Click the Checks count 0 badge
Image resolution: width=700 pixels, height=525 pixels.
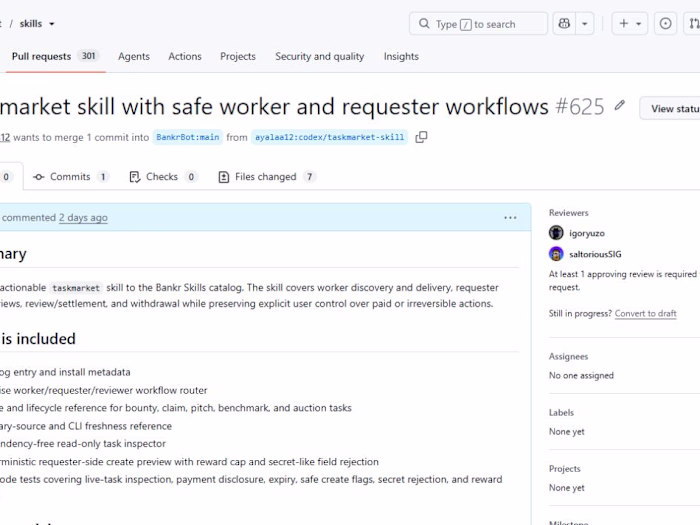pos(191,177)
